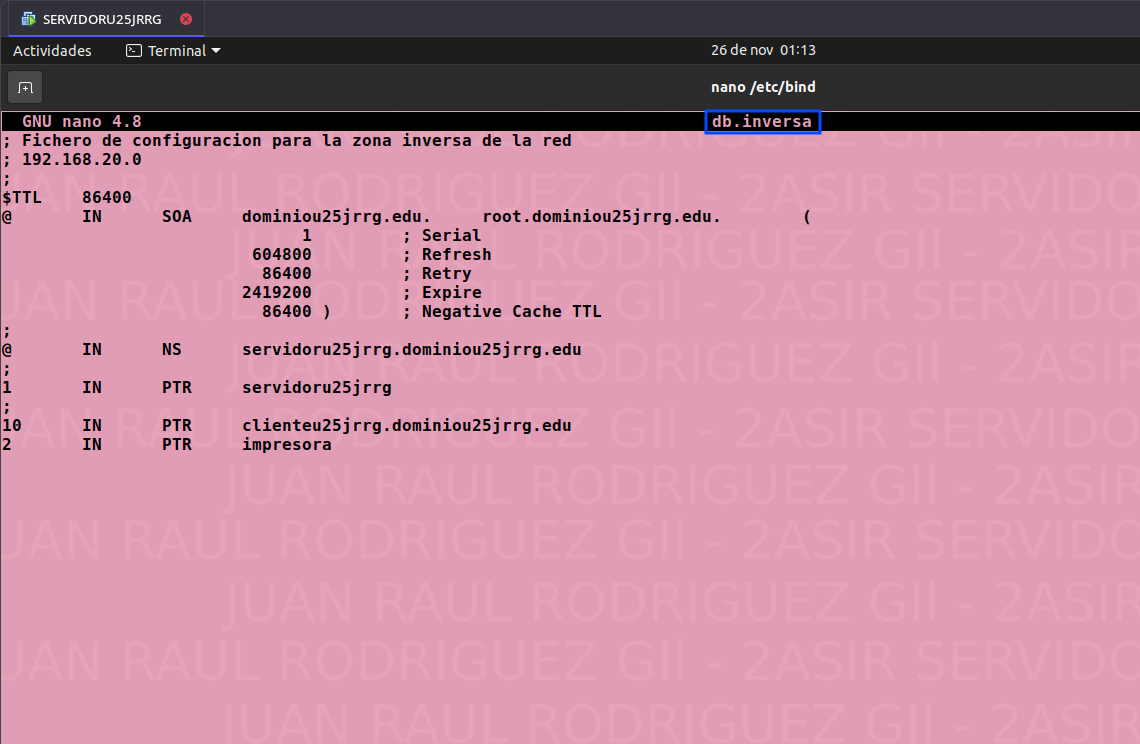Click the new terminal tab icon
Screen dimensions: 1140x744
pos(25,87)
